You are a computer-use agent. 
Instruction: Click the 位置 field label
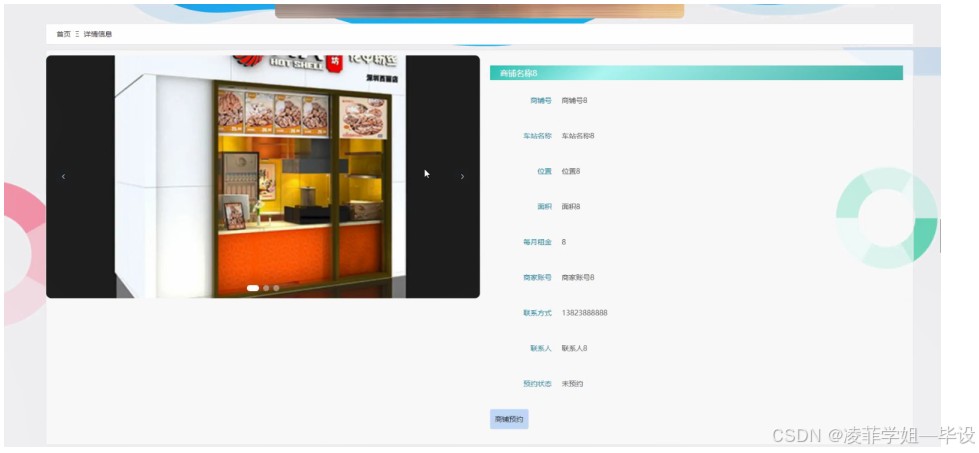(x=544, y=171)
